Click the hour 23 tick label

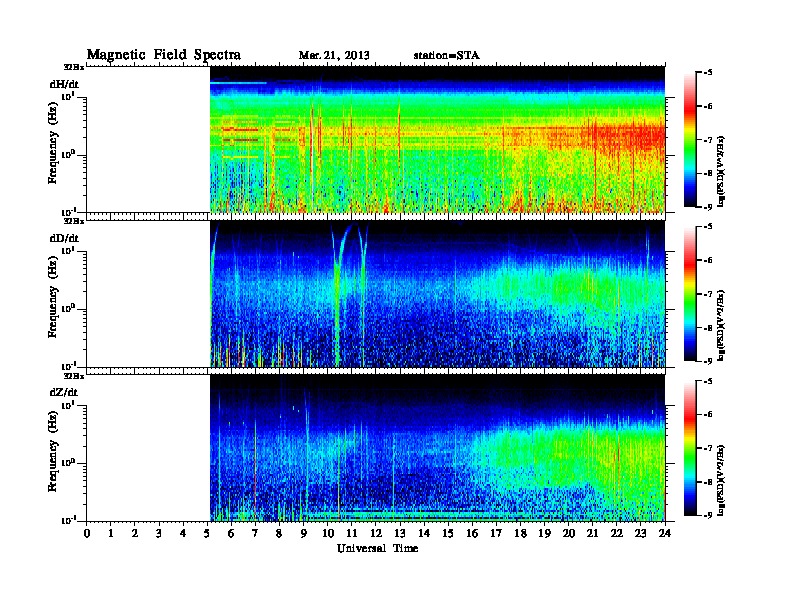click(x=640, y=534)
